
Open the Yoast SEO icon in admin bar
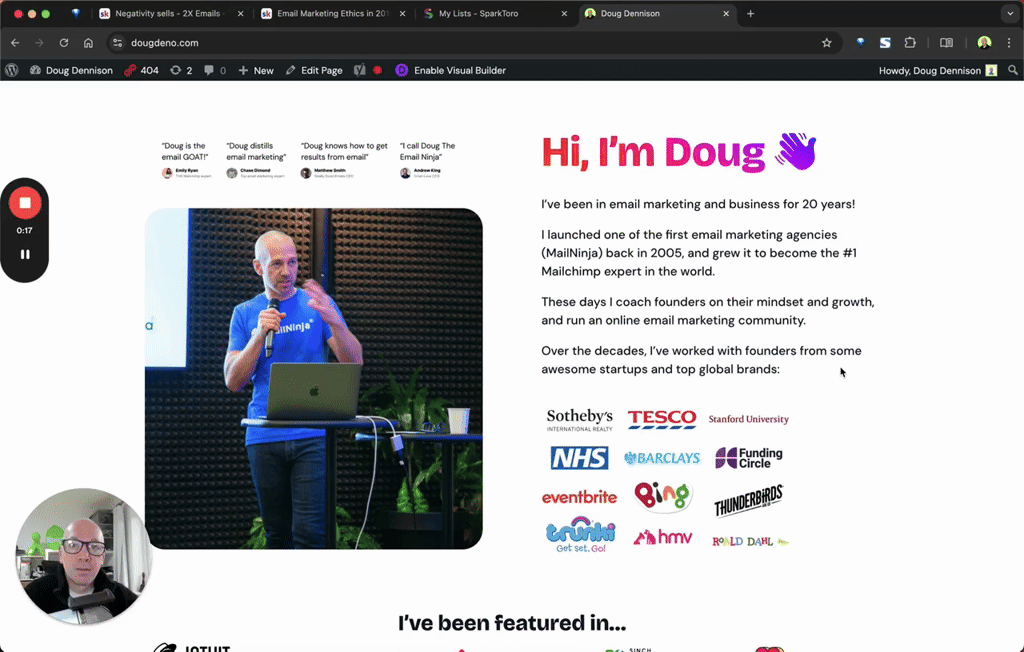(x=360, y=70)
